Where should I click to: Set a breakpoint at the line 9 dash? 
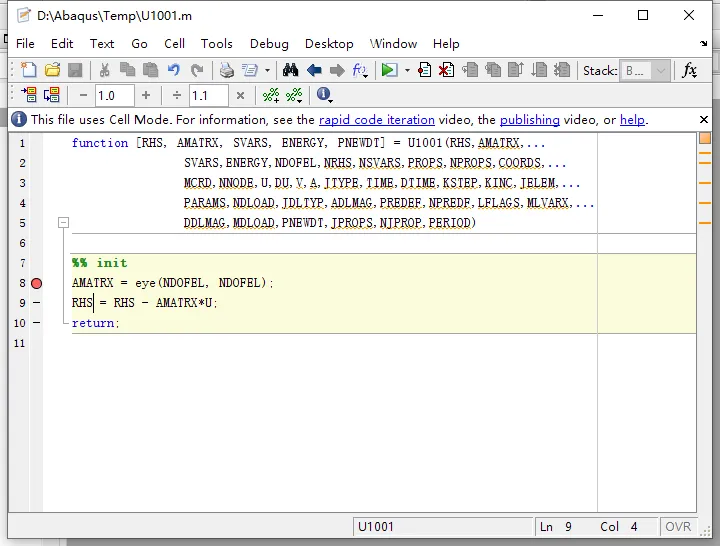pyautogui.click(x=37, y=303)
